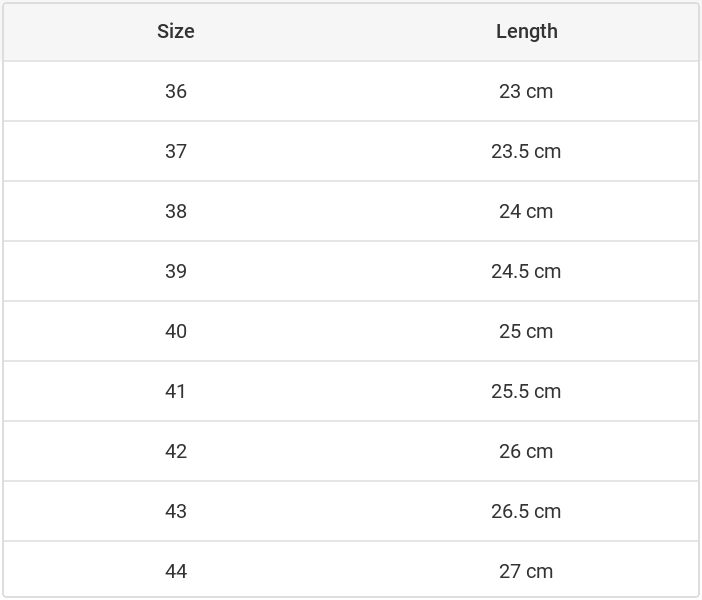Click the 23.5 cm length value
This screenshot has height=600, width=702.
526,151
